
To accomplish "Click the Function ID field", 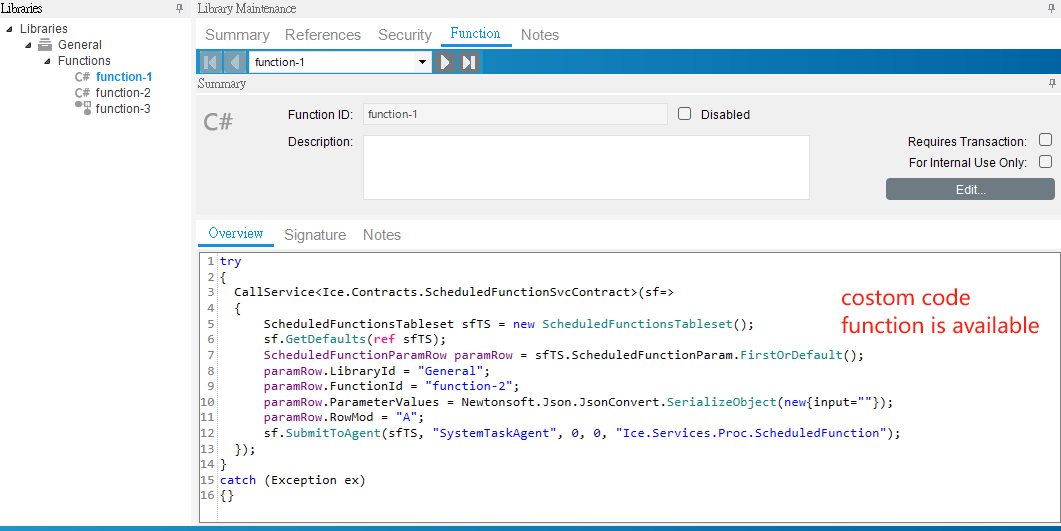I will [x=515, y=114].
